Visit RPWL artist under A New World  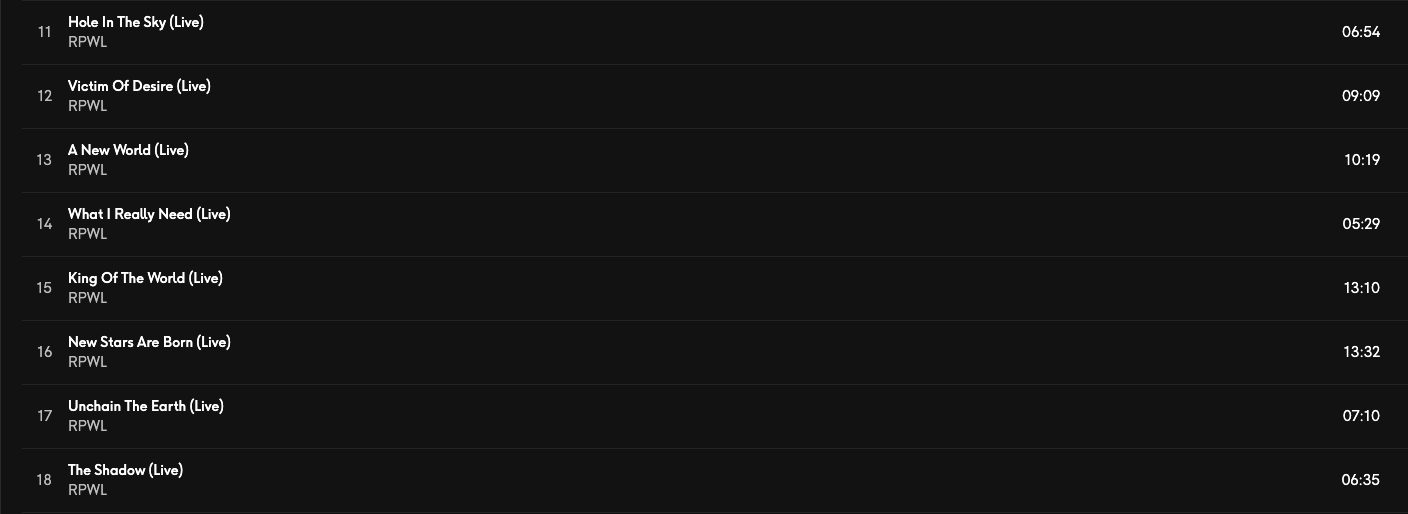pos(87,170)
